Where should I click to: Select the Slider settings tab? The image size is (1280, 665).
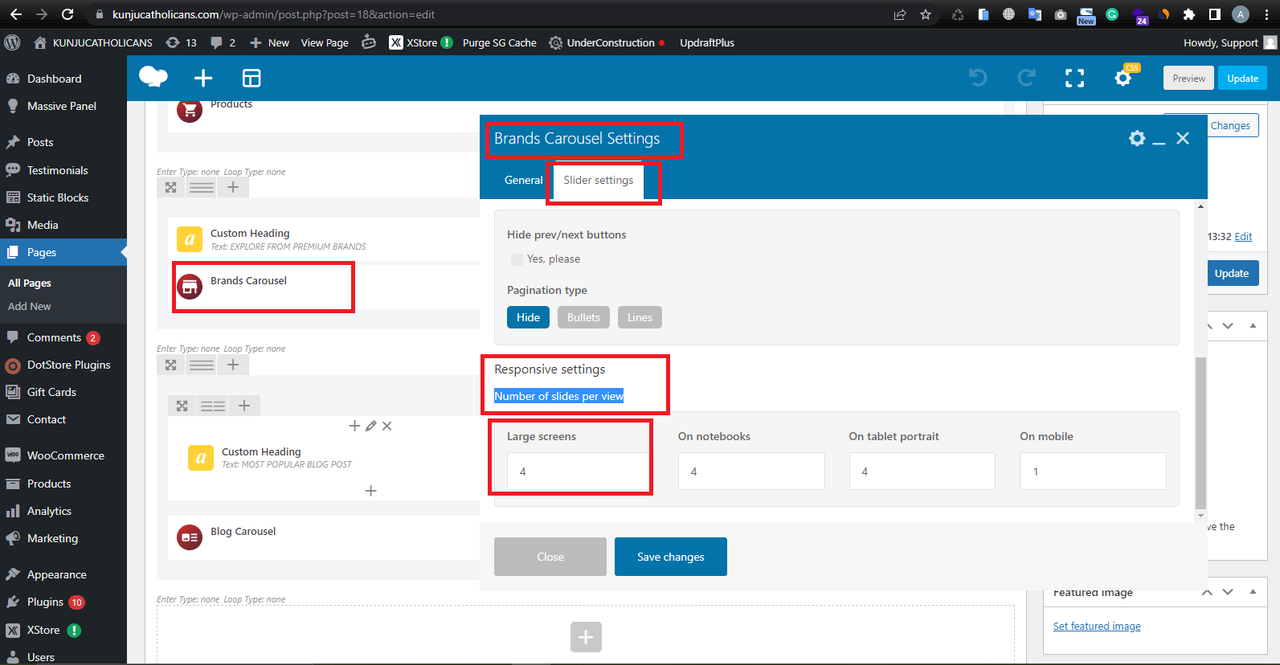tap(598, 180)
